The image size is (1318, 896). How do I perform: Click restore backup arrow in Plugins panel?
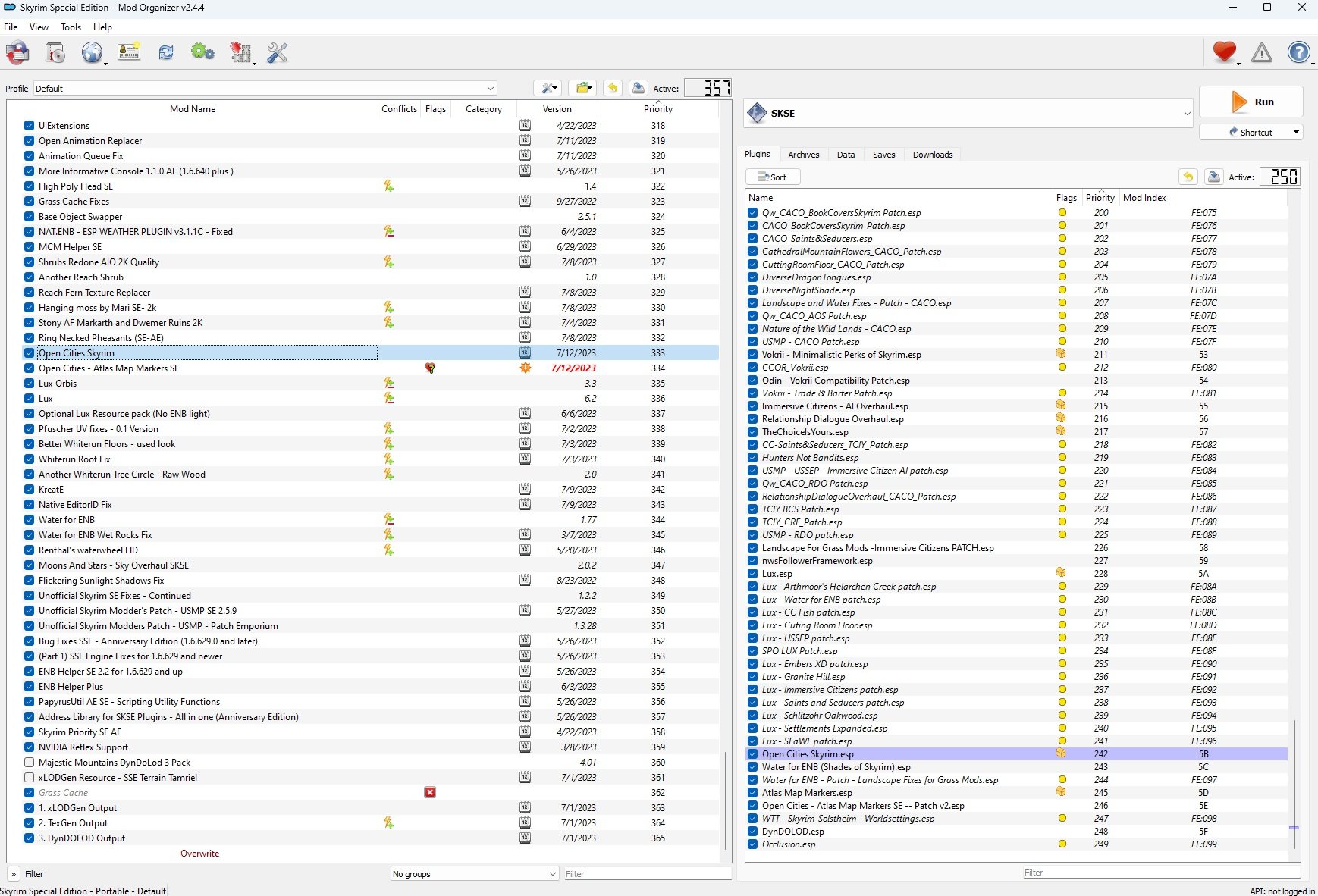(1188, 177)
